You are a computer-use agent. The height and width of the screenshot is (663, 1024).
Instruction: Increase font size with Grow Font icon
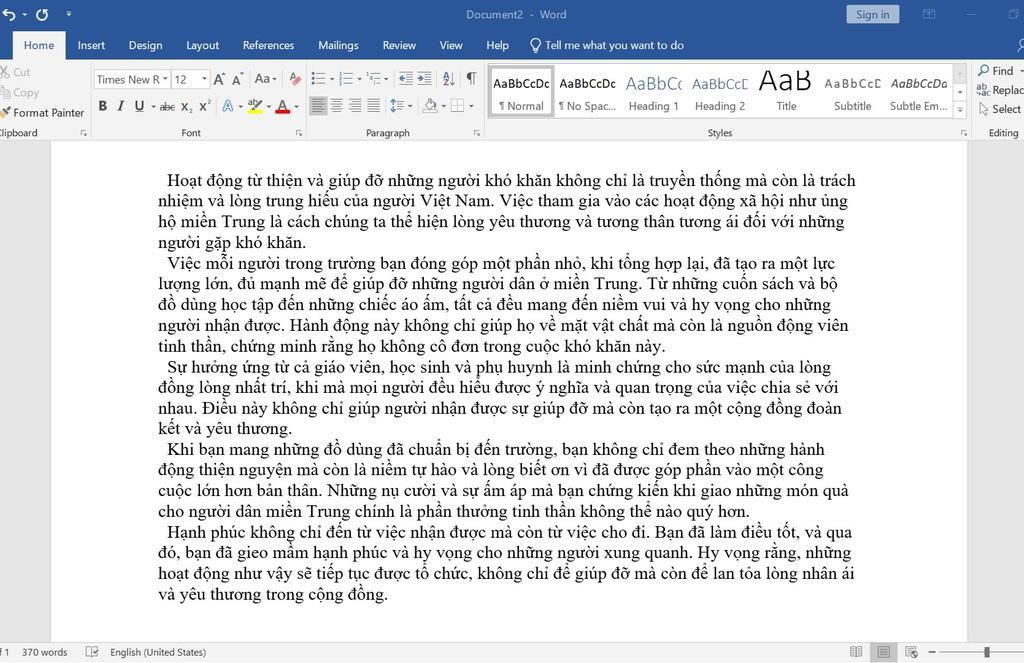[x=219, y=79]
